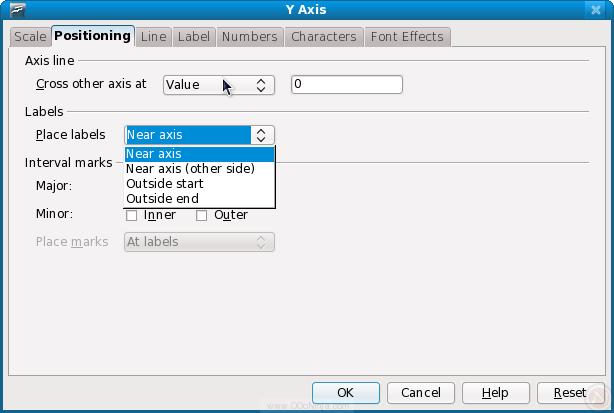Click the axis crossing value field

[346, 85]
